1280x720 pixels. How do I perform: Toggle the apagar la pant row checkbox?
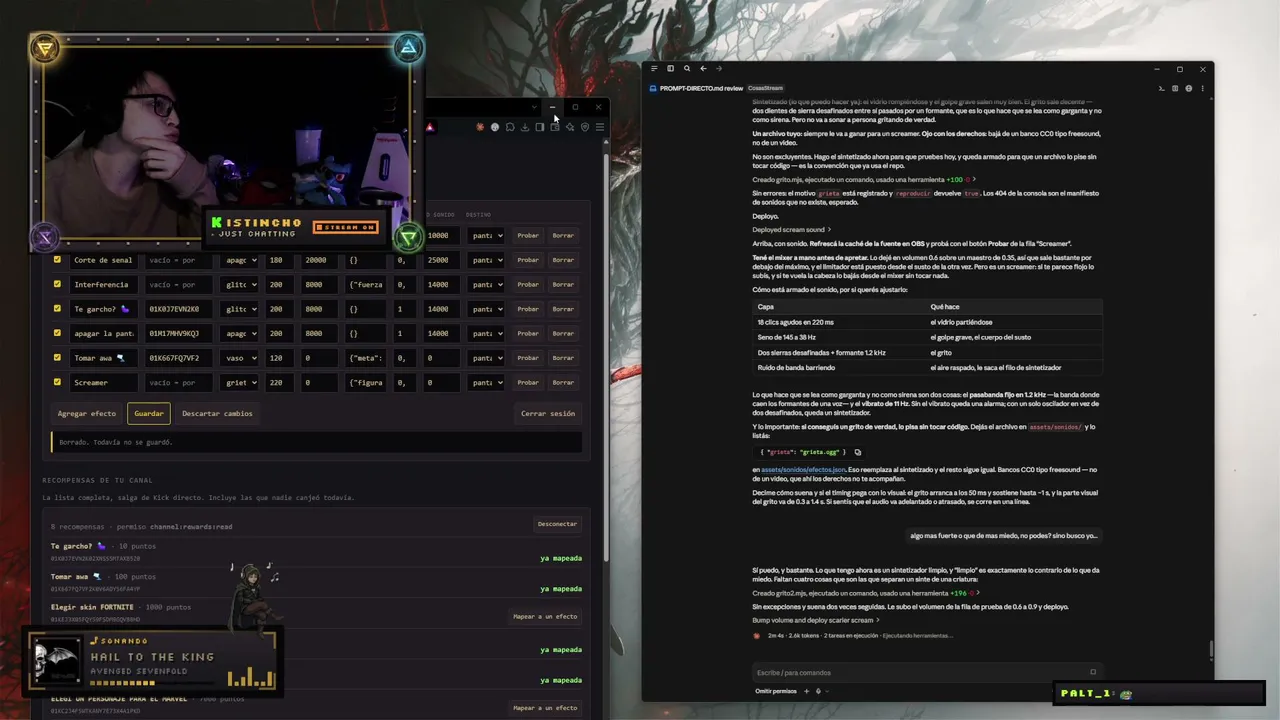57,333
